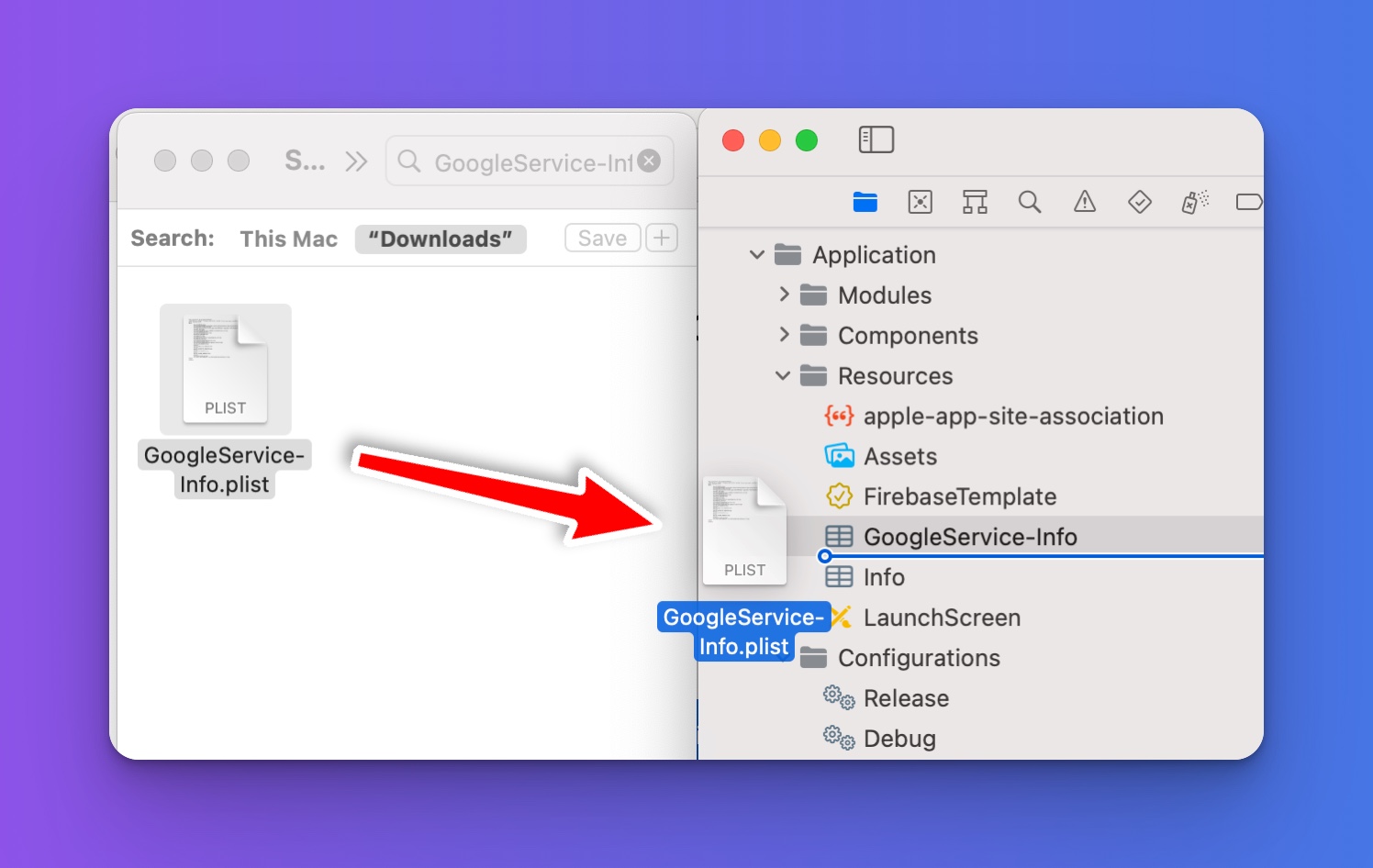1373x868 pixels.
Task: Expand the Modules folder chevron
Action: pyautogui.click(x=784, y=295)
